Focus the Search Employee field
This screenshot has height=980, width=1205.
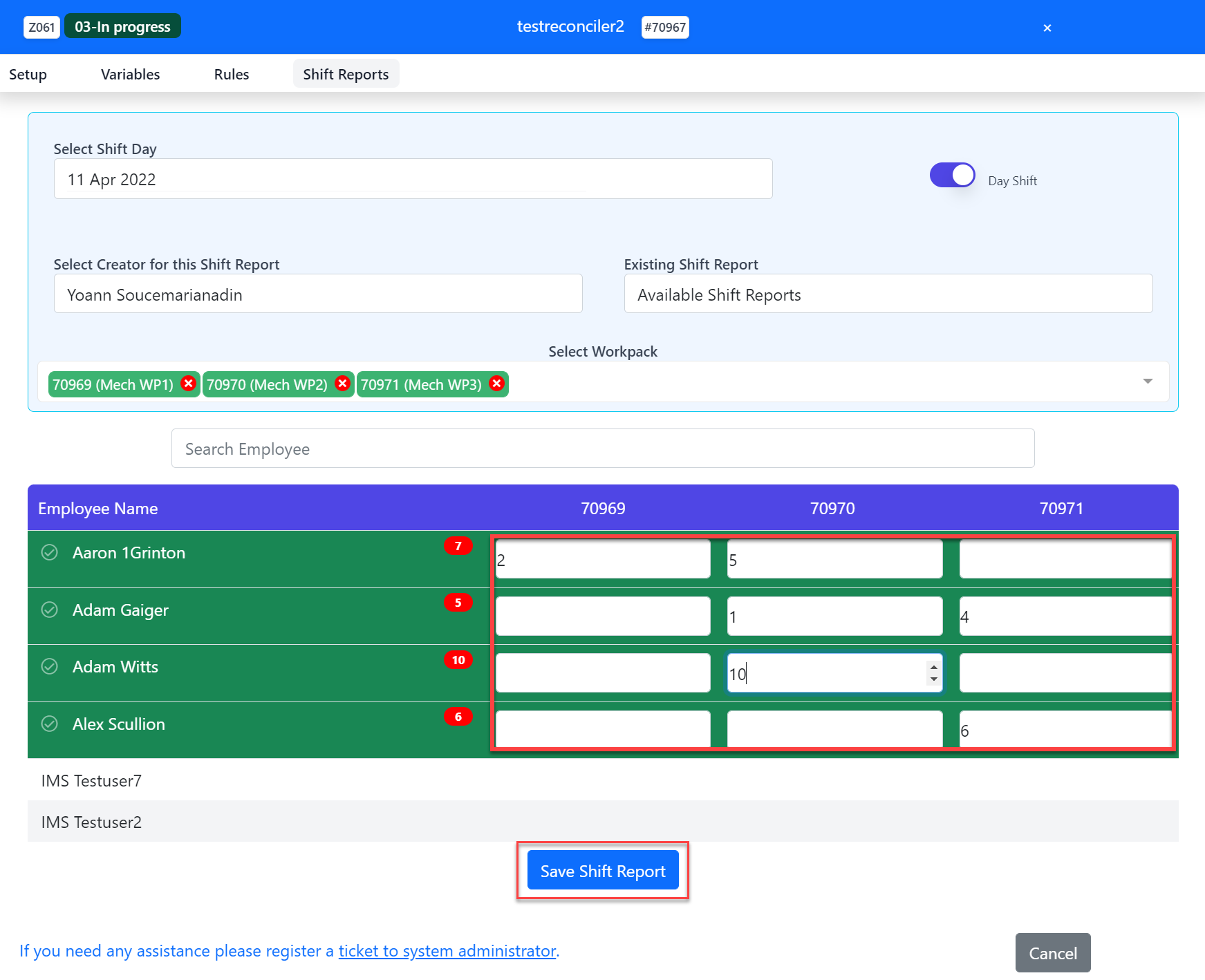(x=603, y=449)
